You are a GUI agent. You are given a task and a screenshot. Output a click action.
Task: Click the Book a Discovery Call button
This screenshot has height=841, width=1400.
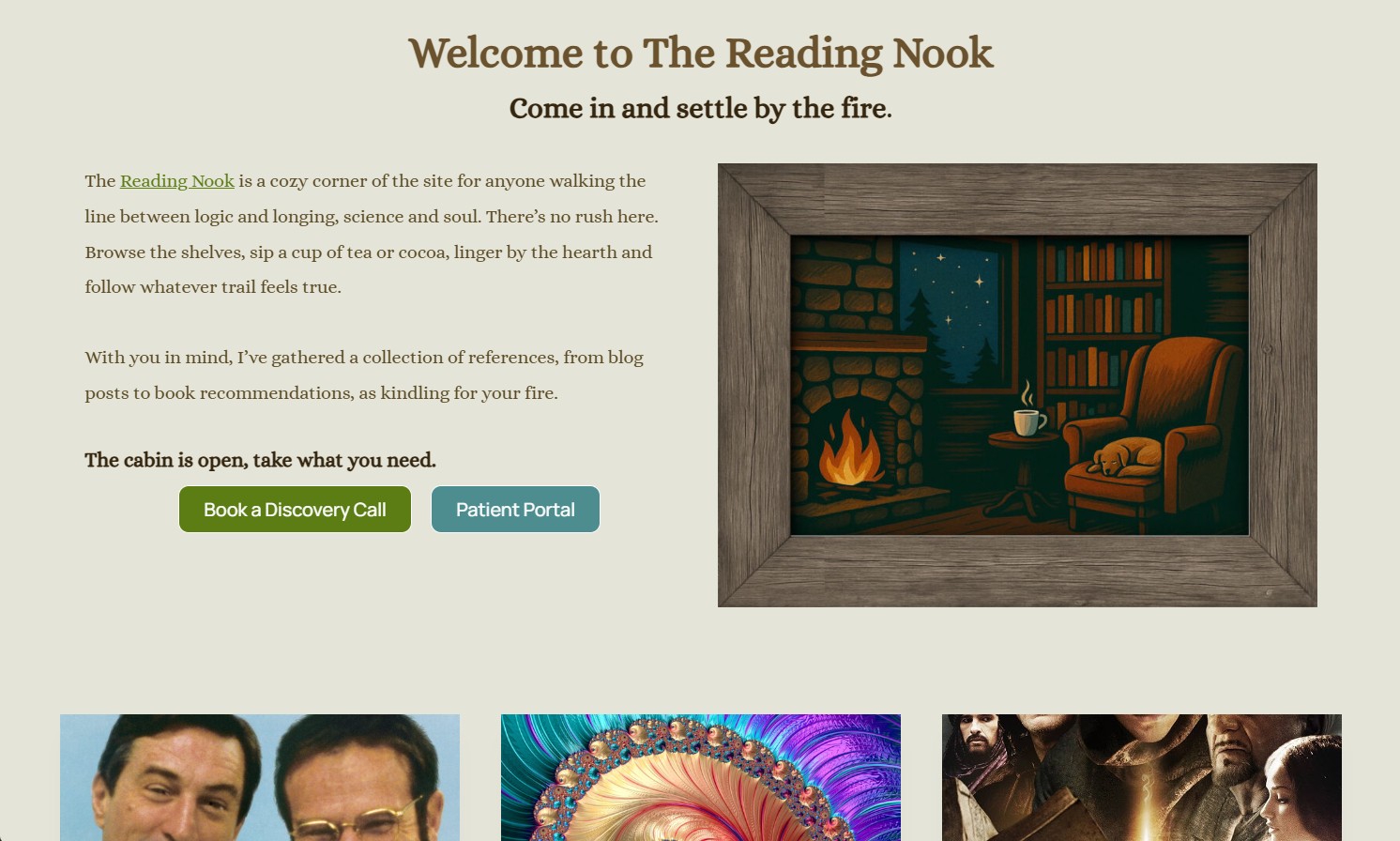click(x=295, y=510)
